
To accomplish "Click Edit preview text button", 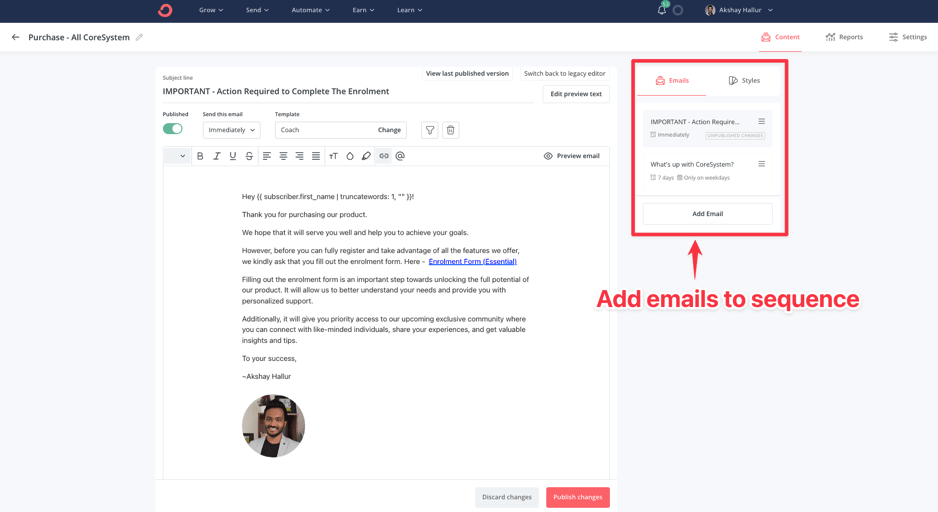I will tap(576, 94).
